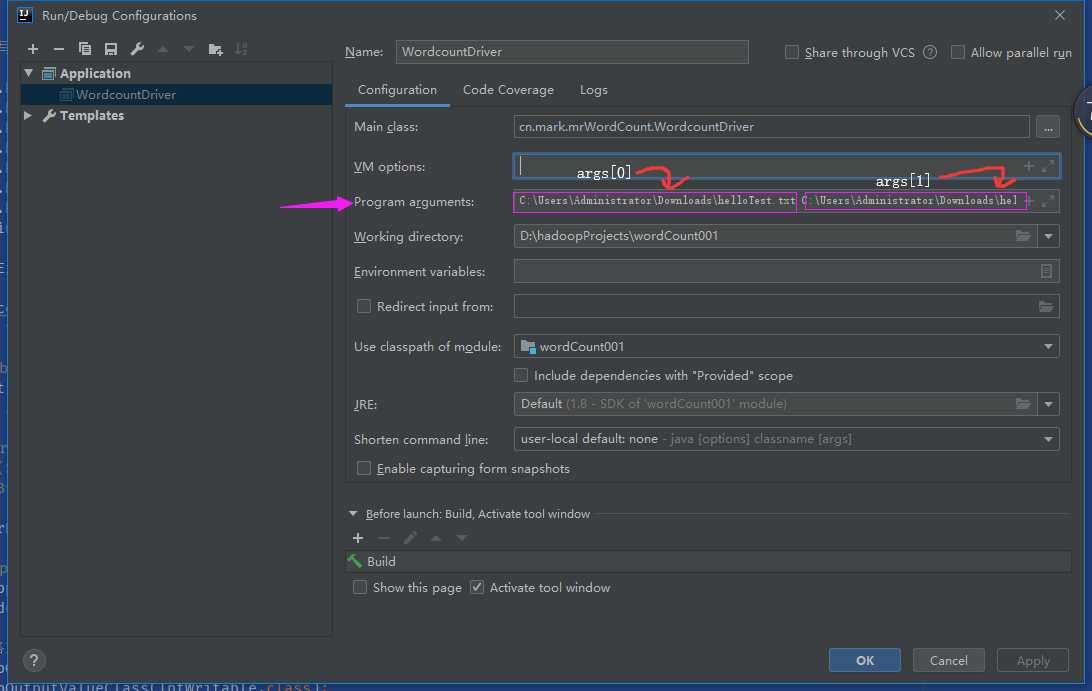This screenshot has width=1092, height=691.
Task: Switch to Configuration tab
Action: [x=397, y=90]
